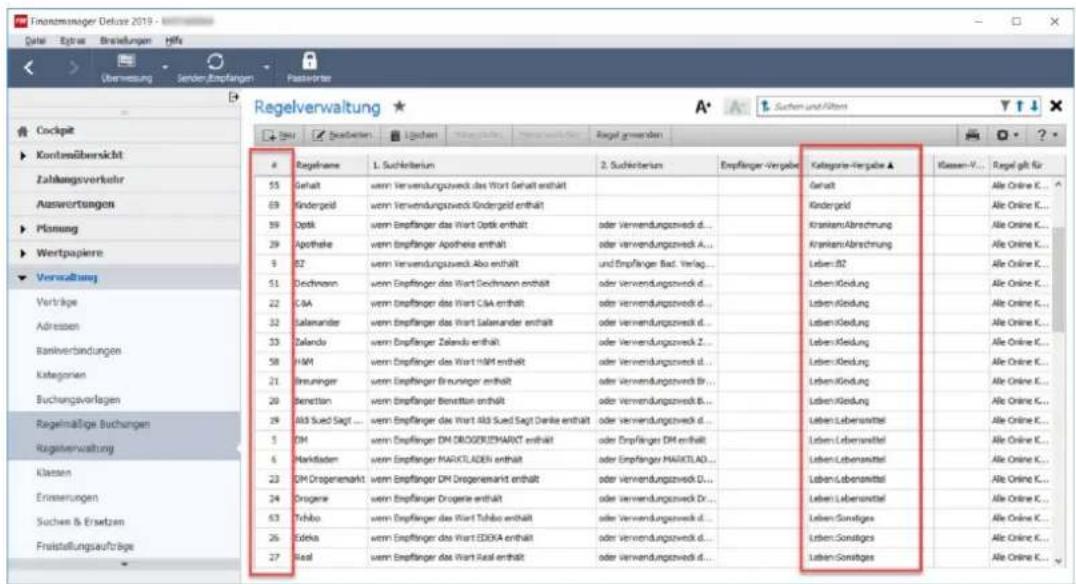Mark Regelverwaltung as favorite with the star
The width and height of the screenshot is (1076, 584).
pos(399,106)
